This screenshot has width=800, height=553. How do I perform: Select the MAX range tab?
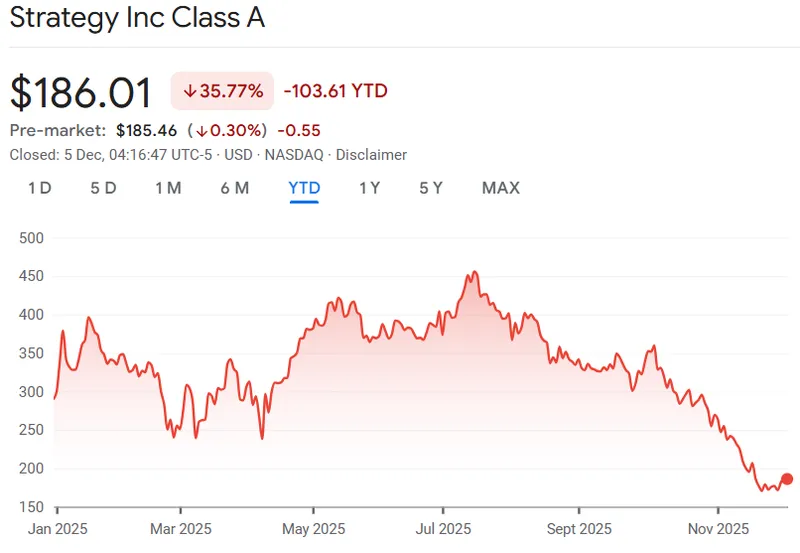coord(501,188)
